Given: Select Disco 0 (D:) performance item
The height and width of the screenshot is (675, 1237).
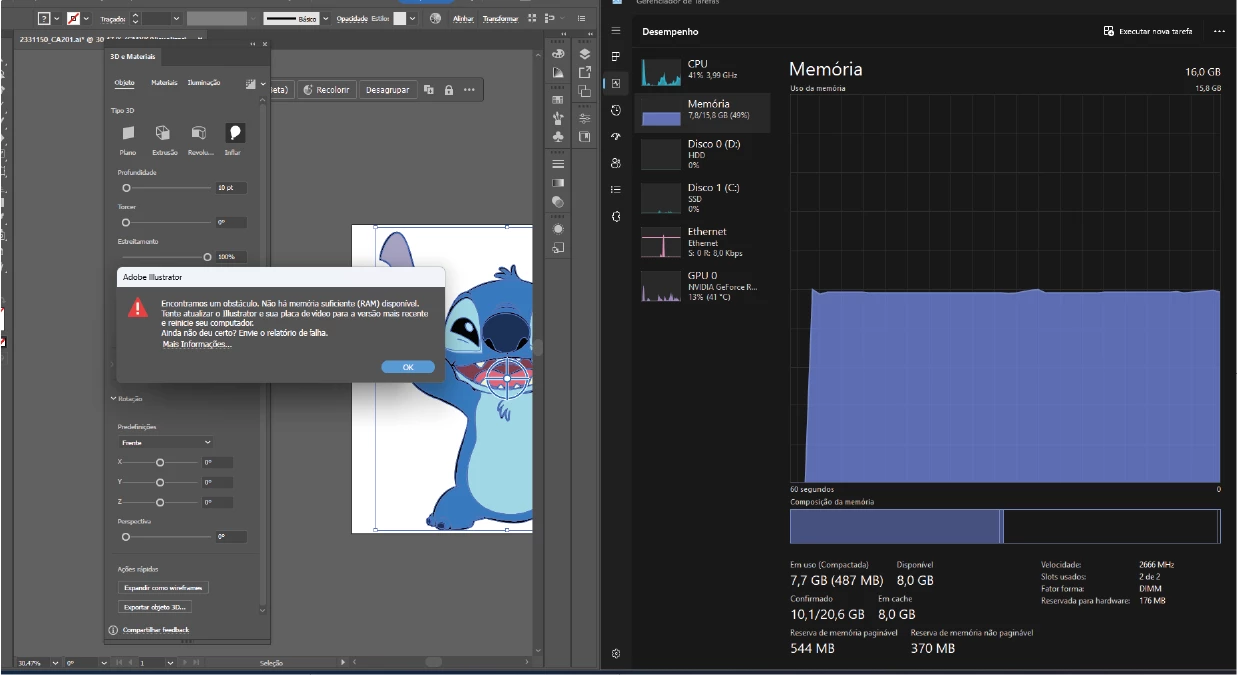Looking at the screenshot, I should [704, 153].
